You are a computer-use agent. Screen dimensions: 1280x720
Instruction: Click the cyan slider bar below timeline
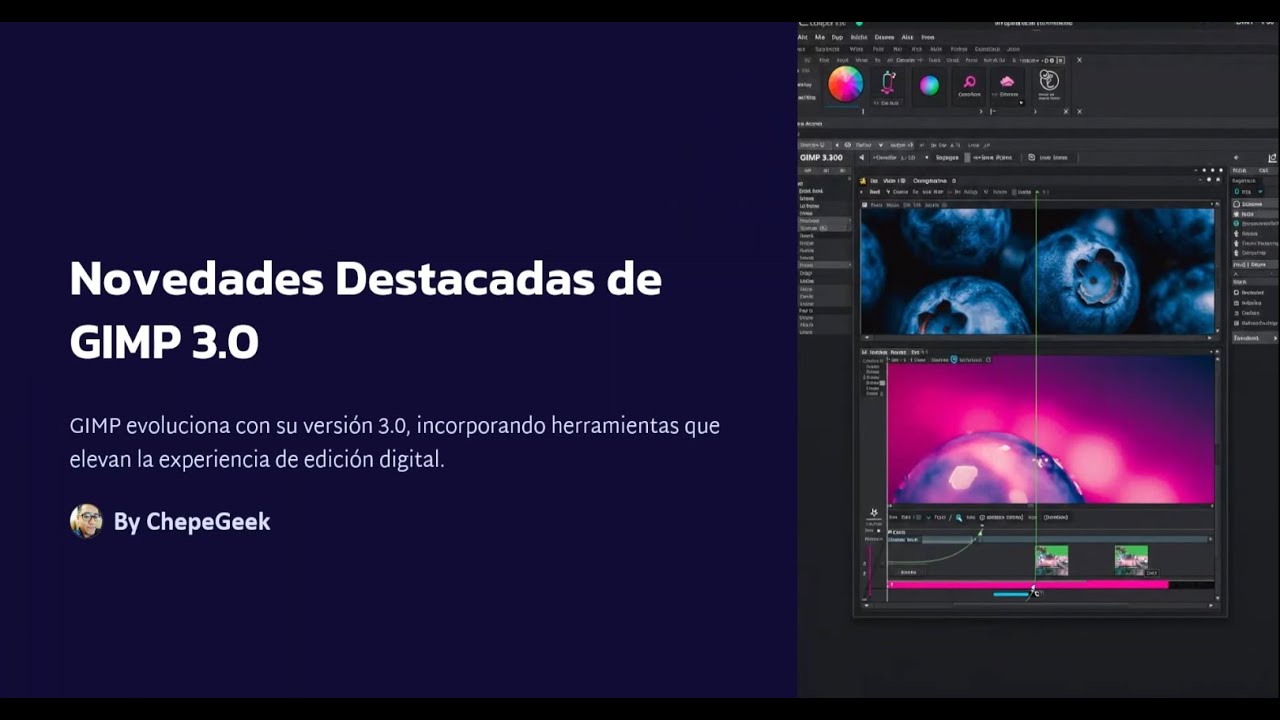1011,595
